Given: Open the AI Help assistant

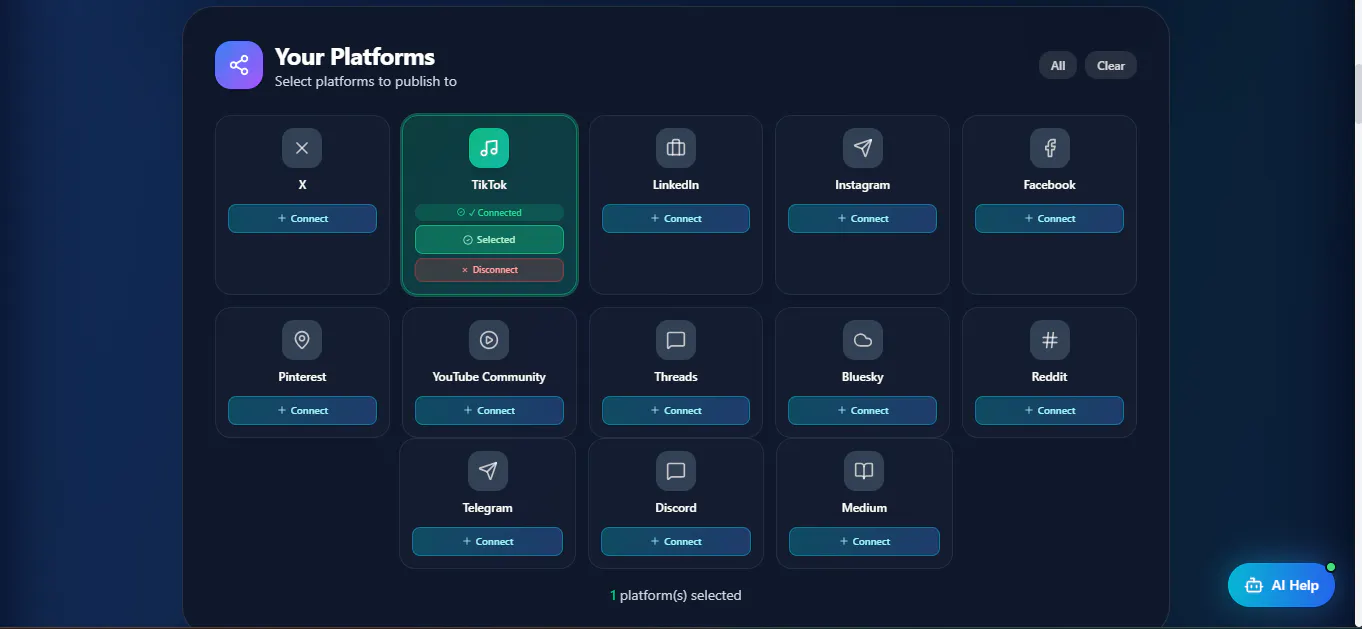Looking at the screenshot, I should point(1281,585).
